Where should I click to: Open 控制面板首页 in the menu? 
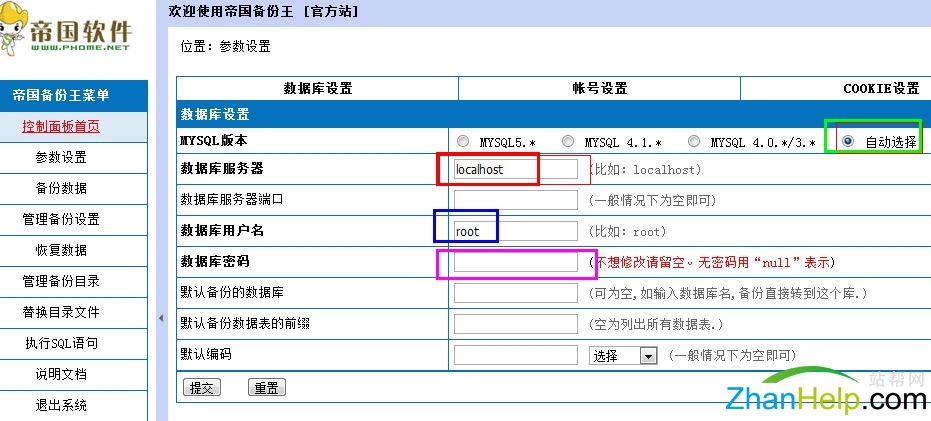[61, 126]
